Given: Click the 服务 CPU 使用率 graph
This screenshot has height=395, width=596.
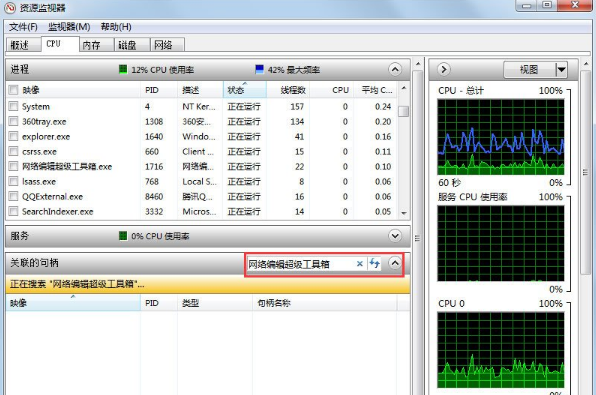Looking at the screenshot, I should point(501,243).
